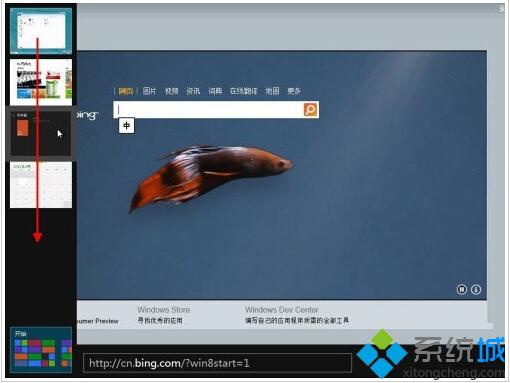Image resolution: width=510 pixels, height=383 pixels.
Task: Select the 视频 videos tab on Bing
Action: click(171, 91)
